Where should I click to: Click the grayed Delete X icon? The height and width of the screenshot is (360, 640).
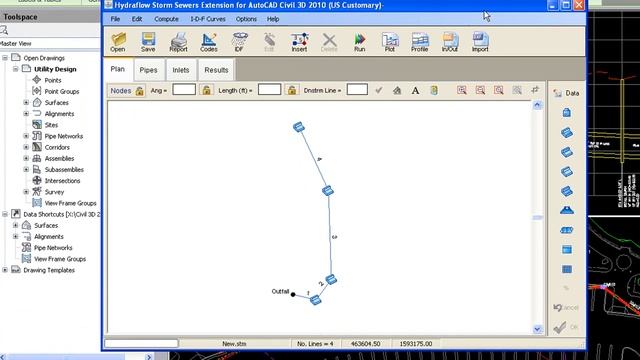click(329, 42)
